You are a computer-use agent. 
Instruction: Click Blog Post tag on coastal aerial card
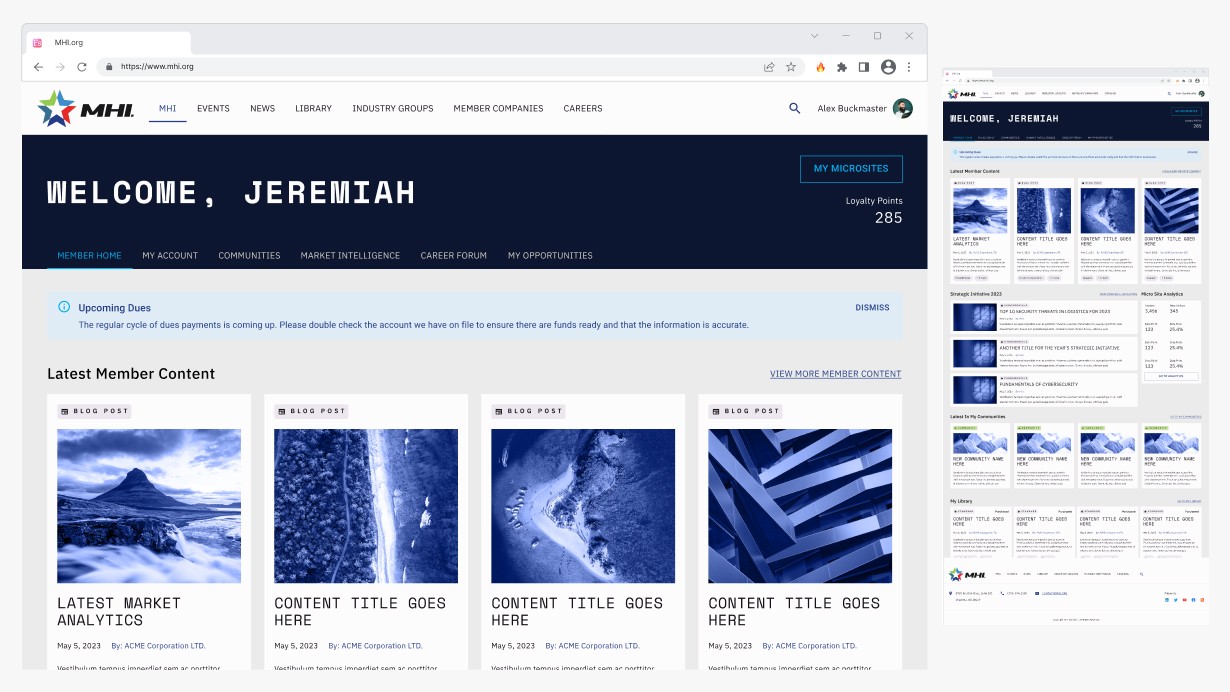pos(528,411)
